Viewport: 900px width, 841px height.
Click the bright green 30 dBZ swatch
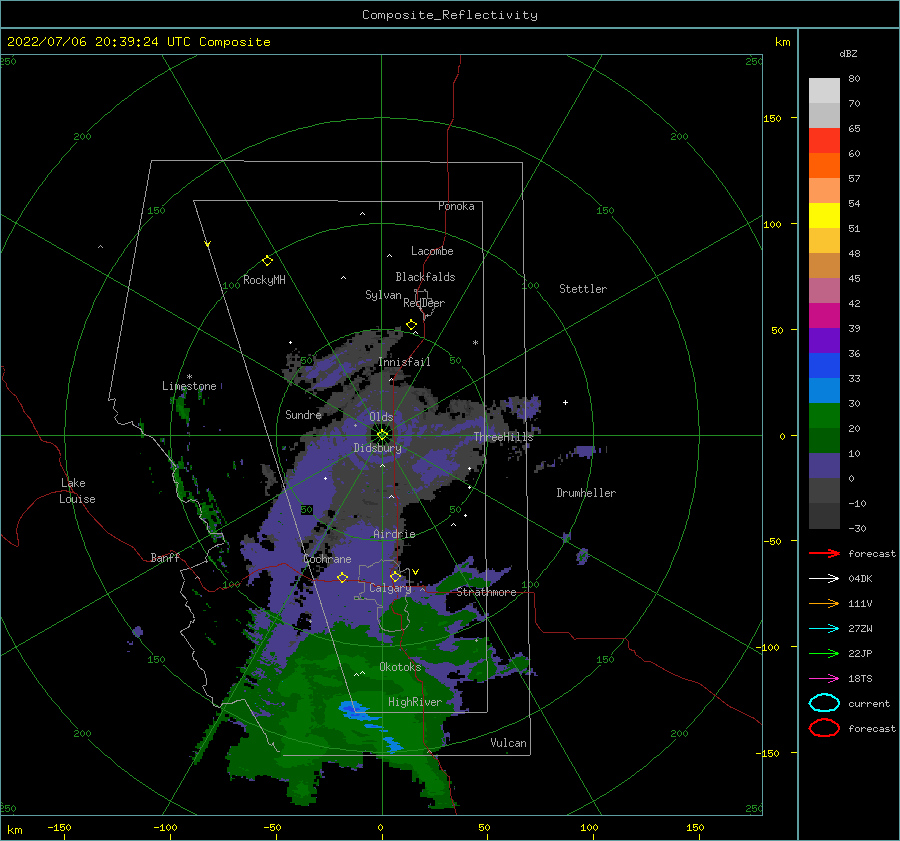[x=824, y=416]
